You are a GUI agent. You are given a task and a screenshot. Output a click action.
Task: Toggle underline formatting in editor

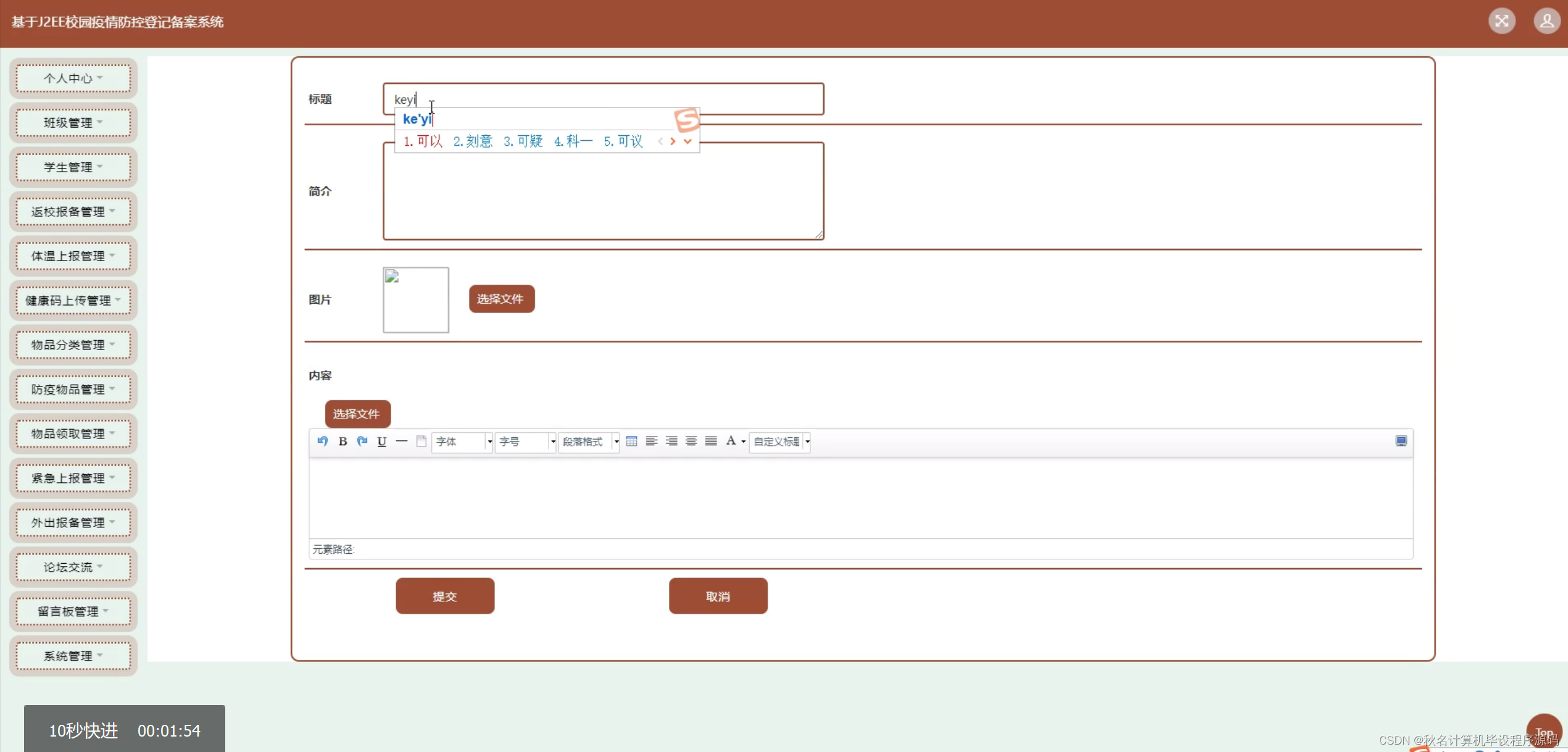(382, 441)
